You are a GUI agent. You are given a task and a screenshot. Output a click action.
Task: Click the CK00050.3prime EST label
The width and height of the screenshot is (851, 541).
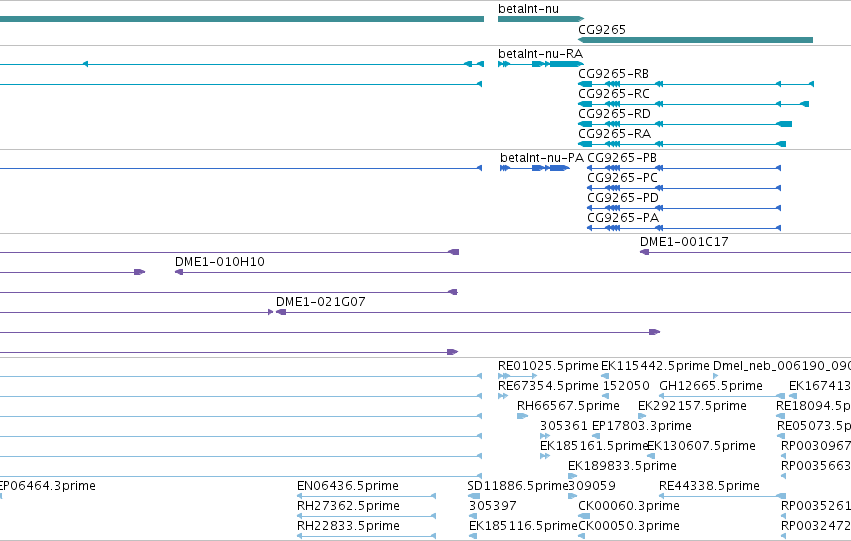(629, 526)
